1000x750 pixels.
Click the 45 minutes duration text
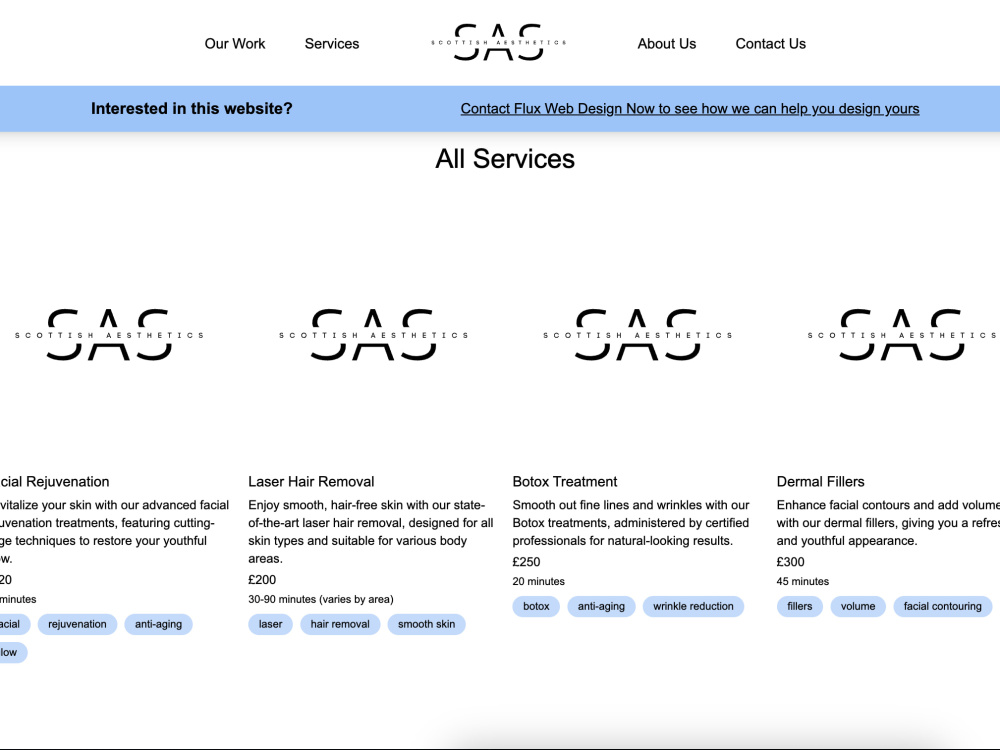[x=802, y=582]
